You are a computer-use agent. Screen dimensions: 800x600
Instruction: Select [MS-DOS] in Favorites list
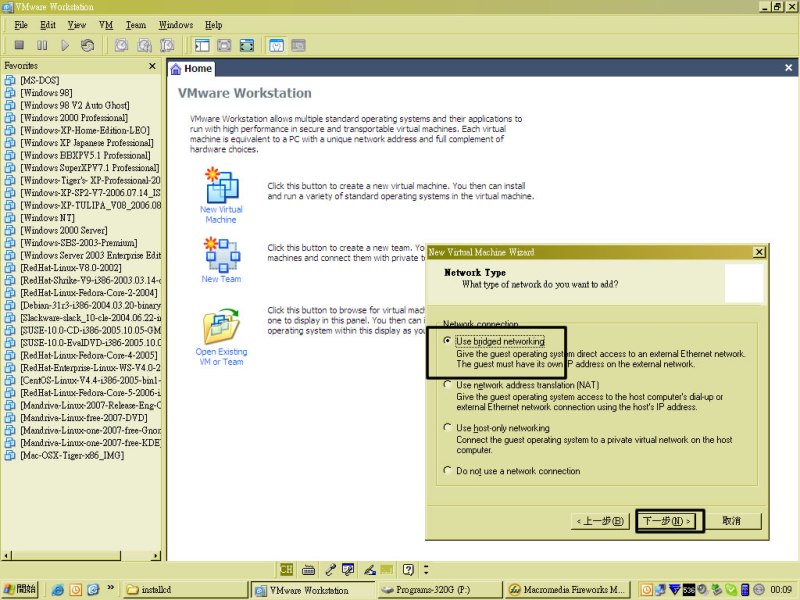coord(40,80)
